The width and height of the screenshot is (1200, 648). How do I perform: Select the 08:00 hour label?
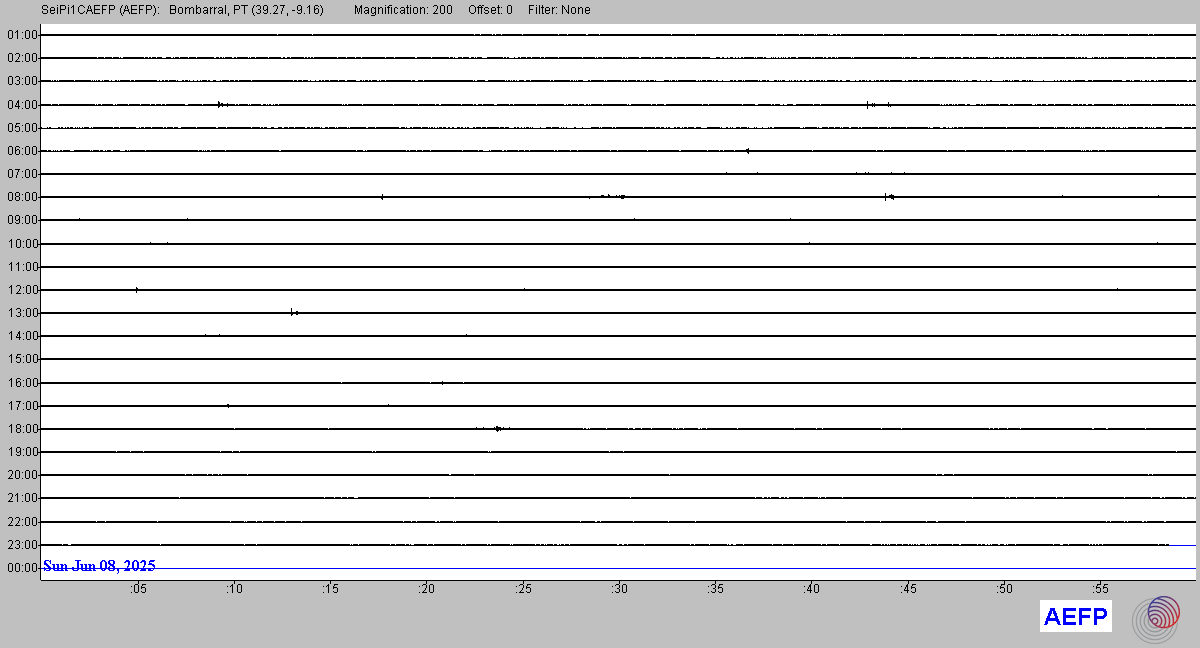tap(22, 197)
